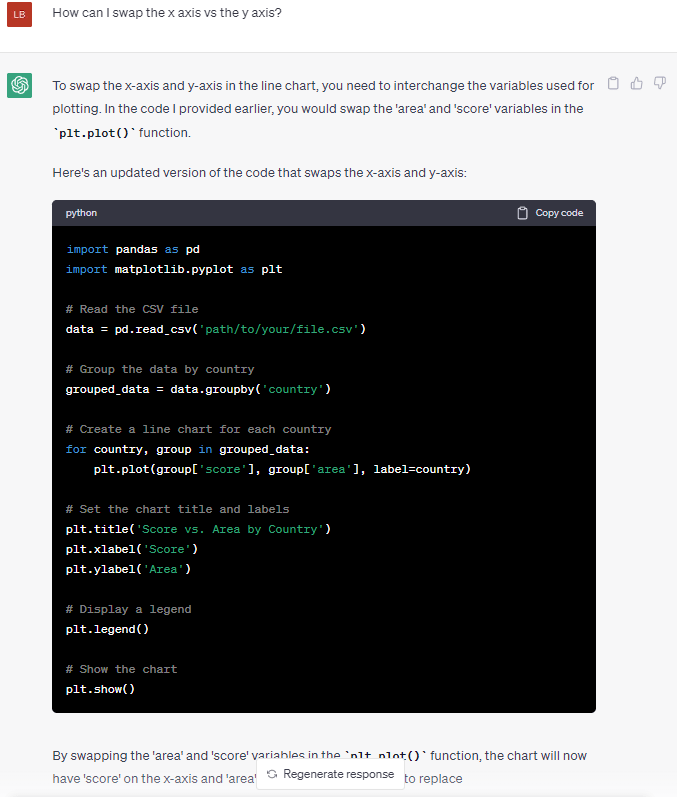Click the plt.show() code line
This screenshot has height=797, width=677.
(x=100, y=689)
